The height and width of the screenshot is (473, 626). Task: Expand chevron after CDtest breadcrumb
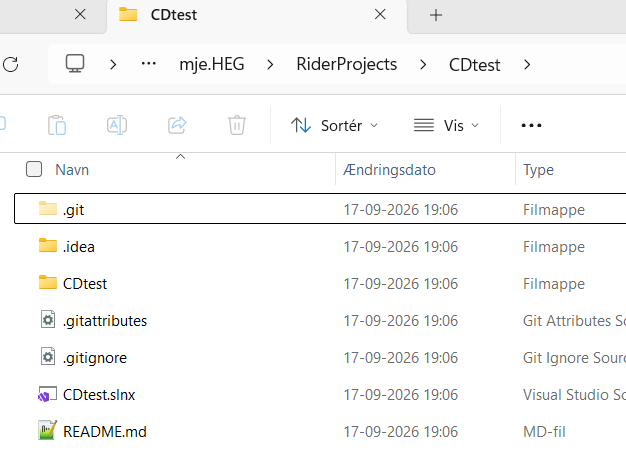point(527,64)
